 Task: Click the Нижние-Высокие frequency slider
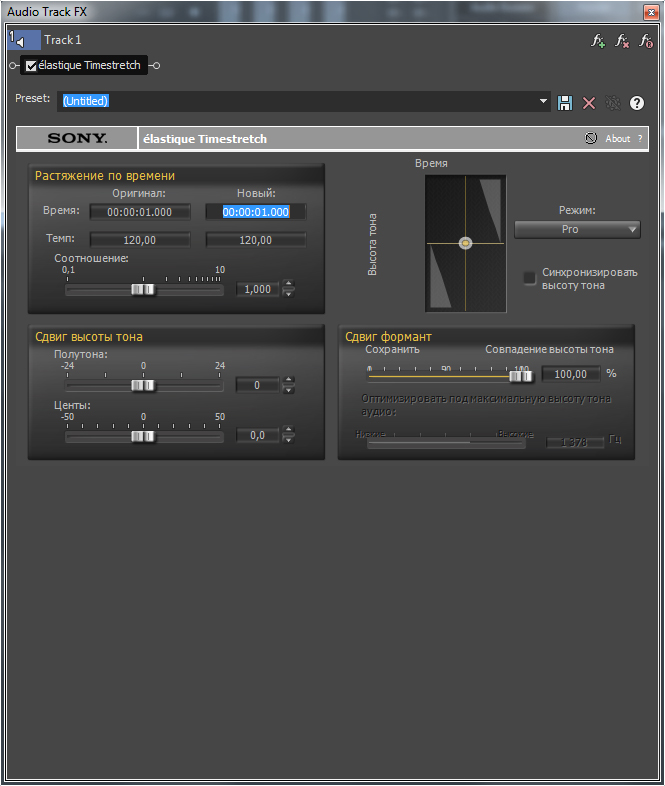(x=446, y=443)
